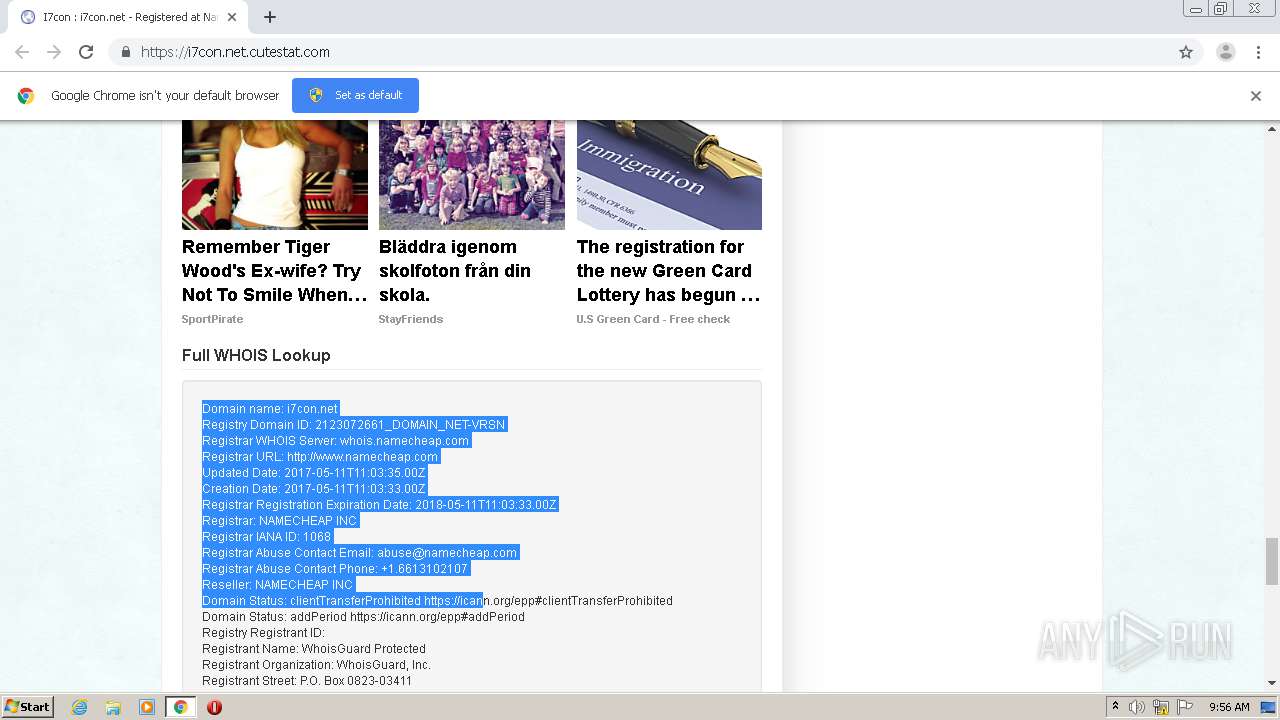This screenshot has width=1280, height=720.
Task: Click 'Reseller: NAMECHEAP INC' line
Action: pos(278,584)
